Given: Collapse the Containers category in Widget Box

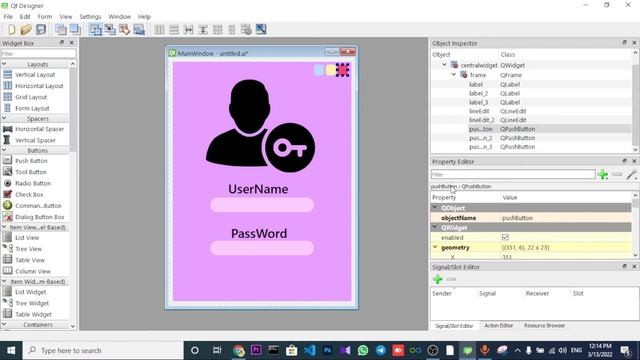Looking at the screenshot, I should [4, 324].
